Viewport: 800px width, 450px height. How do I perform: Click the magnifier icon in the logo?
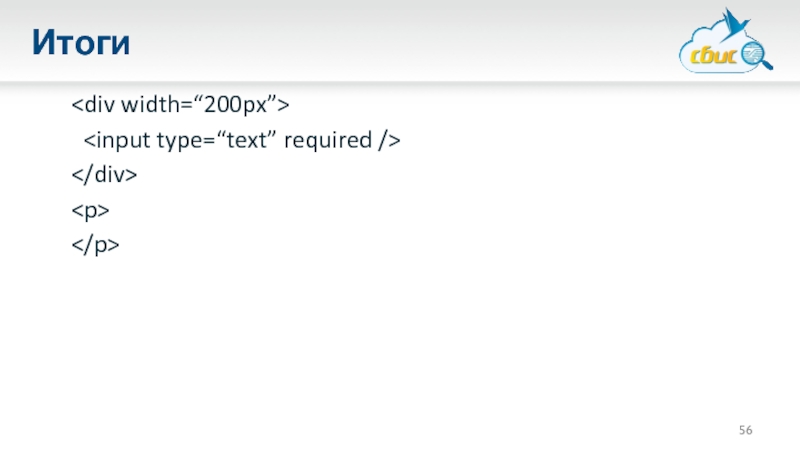click(x=753, y=53)
